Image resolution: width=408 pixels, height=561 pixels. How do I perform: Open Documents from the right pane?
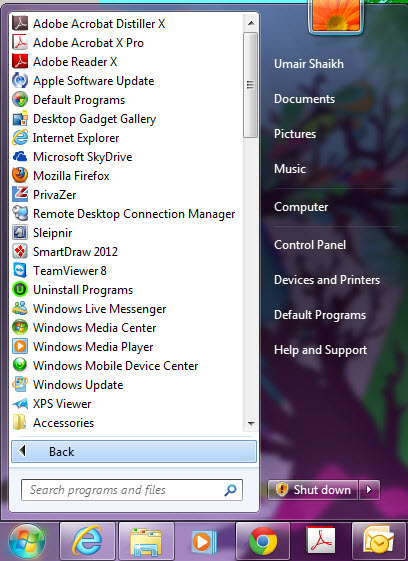click(304, 99)
